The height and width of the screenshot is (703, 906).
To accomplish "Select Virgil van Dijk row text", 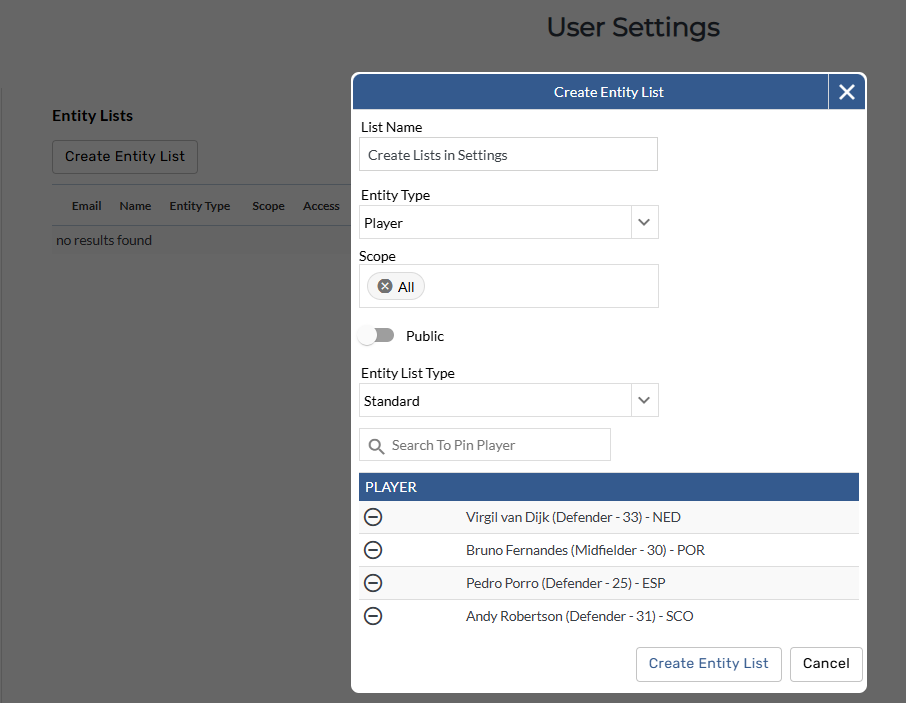I will (573, 517).
